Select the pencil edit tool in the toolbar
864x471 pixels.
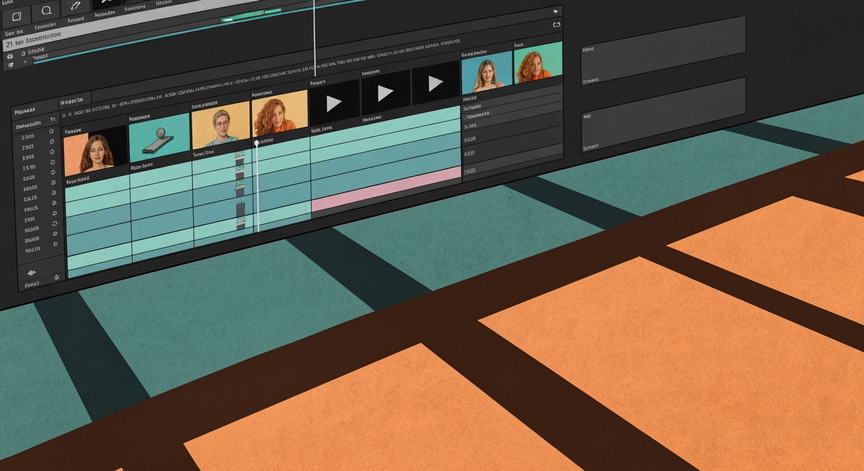pos(75,6)
